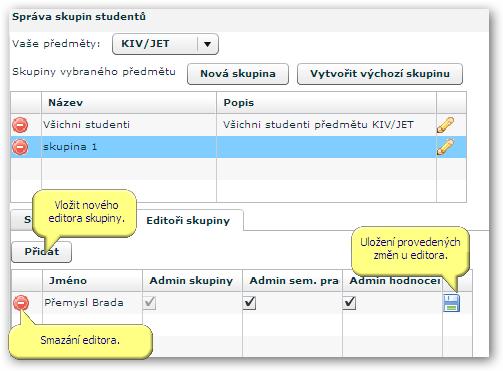Select the 'Všichni studenti' name cell

click(129, 125)
